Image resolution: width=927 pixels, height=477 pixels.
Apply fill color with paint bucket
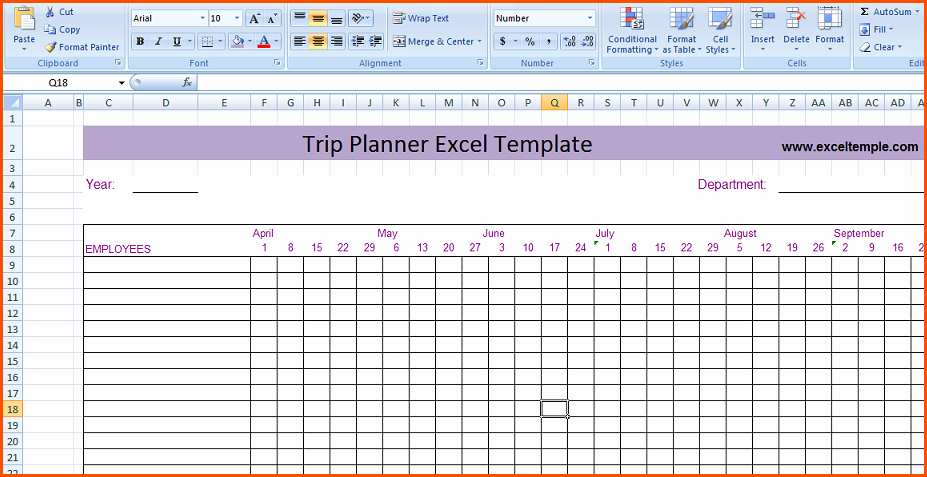pyautogui.click(x=238, y=41)
